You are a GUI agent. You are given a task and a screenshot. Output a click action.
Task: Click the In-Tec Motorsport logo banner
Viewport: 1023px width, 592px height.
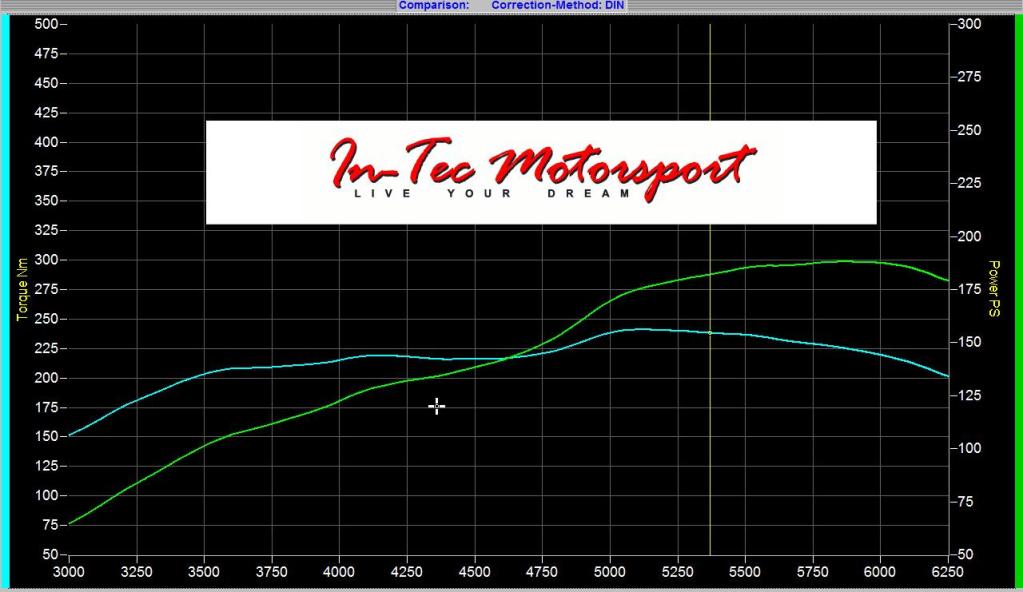[541, 172]
